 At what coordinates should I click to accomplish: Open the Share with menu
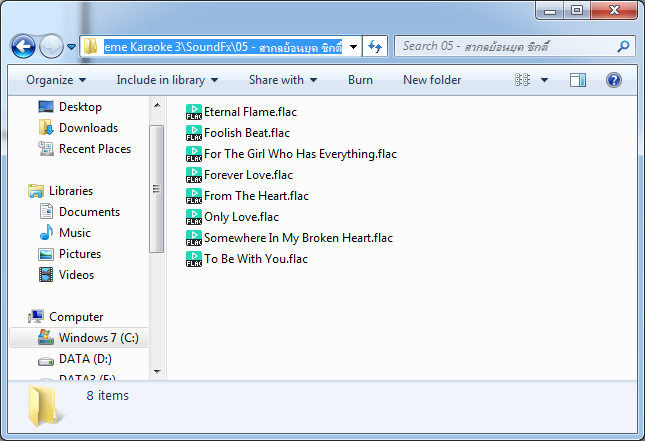coord(283,80)
